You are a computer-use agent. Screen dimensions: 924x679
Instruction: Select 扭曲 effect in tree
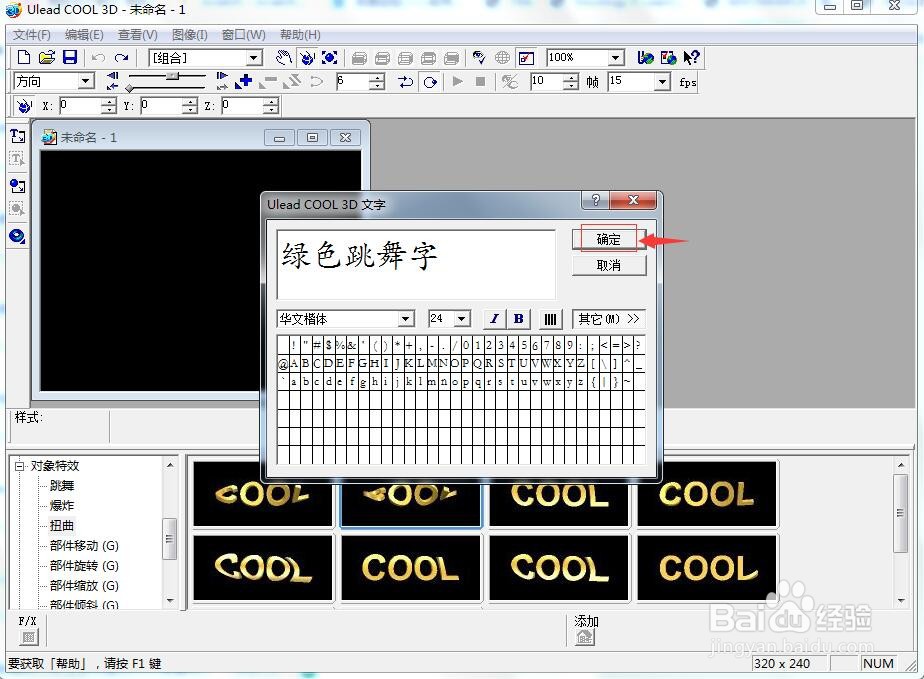pos(62,526)
